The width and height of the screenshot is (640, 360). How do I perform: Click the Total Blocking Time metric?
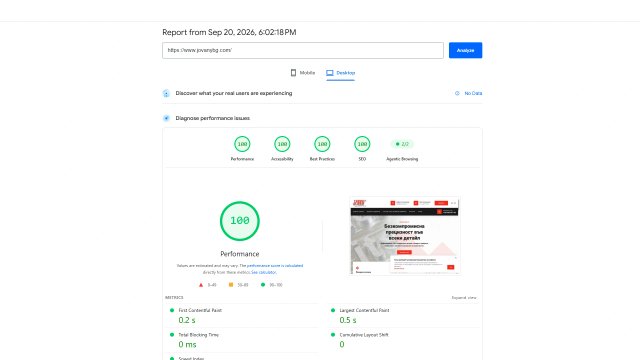(x=198, y=335)
